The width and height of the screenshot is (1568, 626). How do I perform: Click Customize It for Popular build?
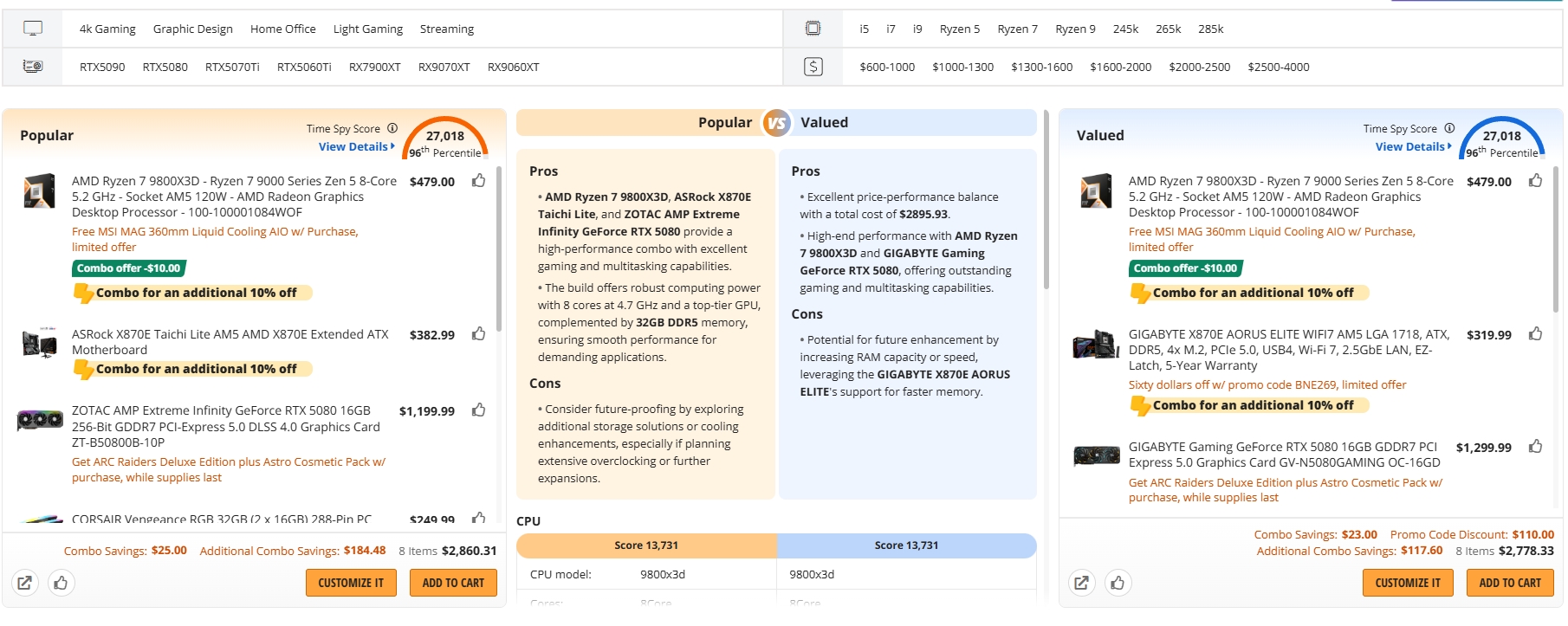tap(351, 583)
